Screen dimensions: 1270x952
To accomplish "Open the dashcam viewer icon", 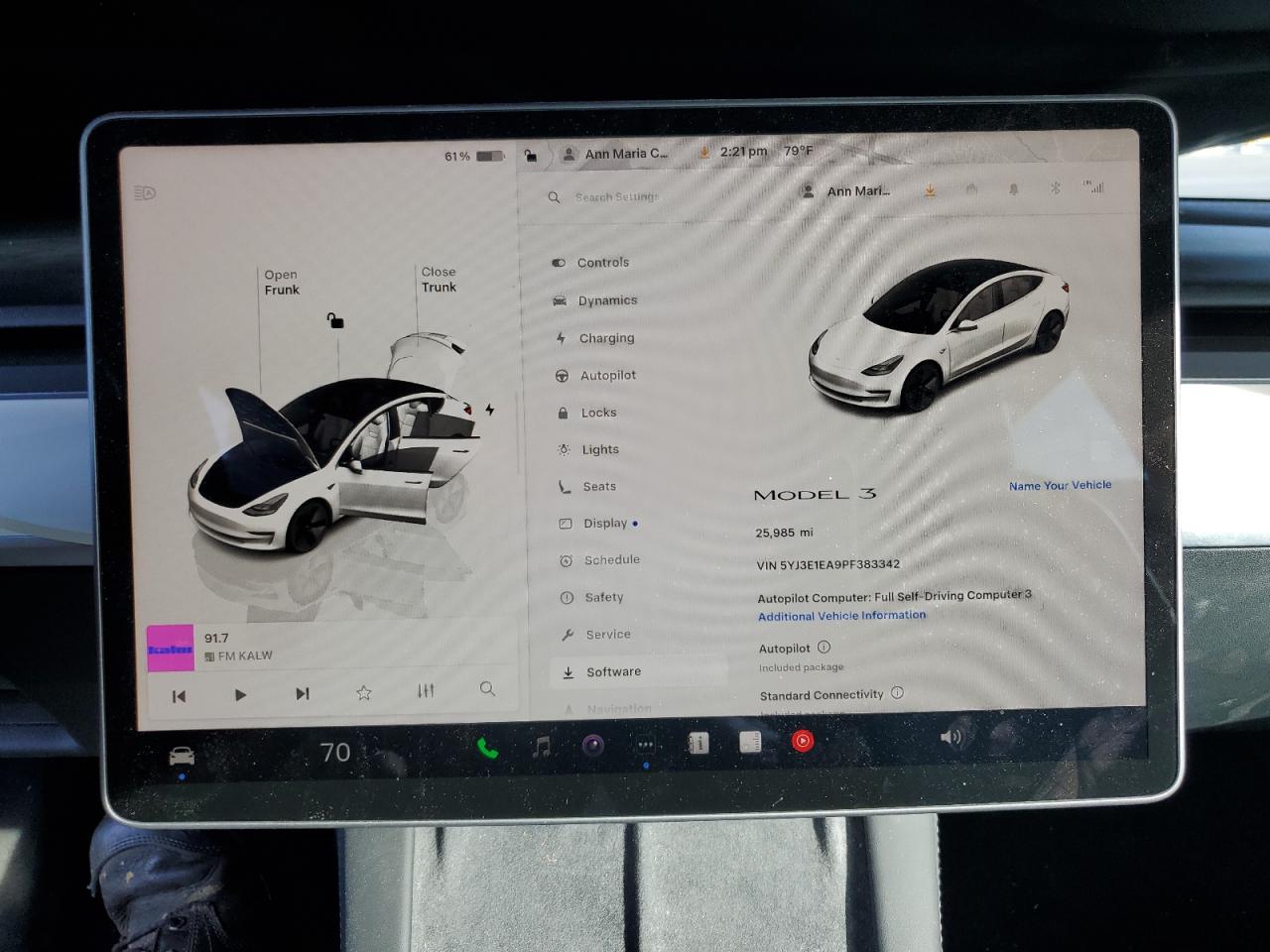I will 591,744.
